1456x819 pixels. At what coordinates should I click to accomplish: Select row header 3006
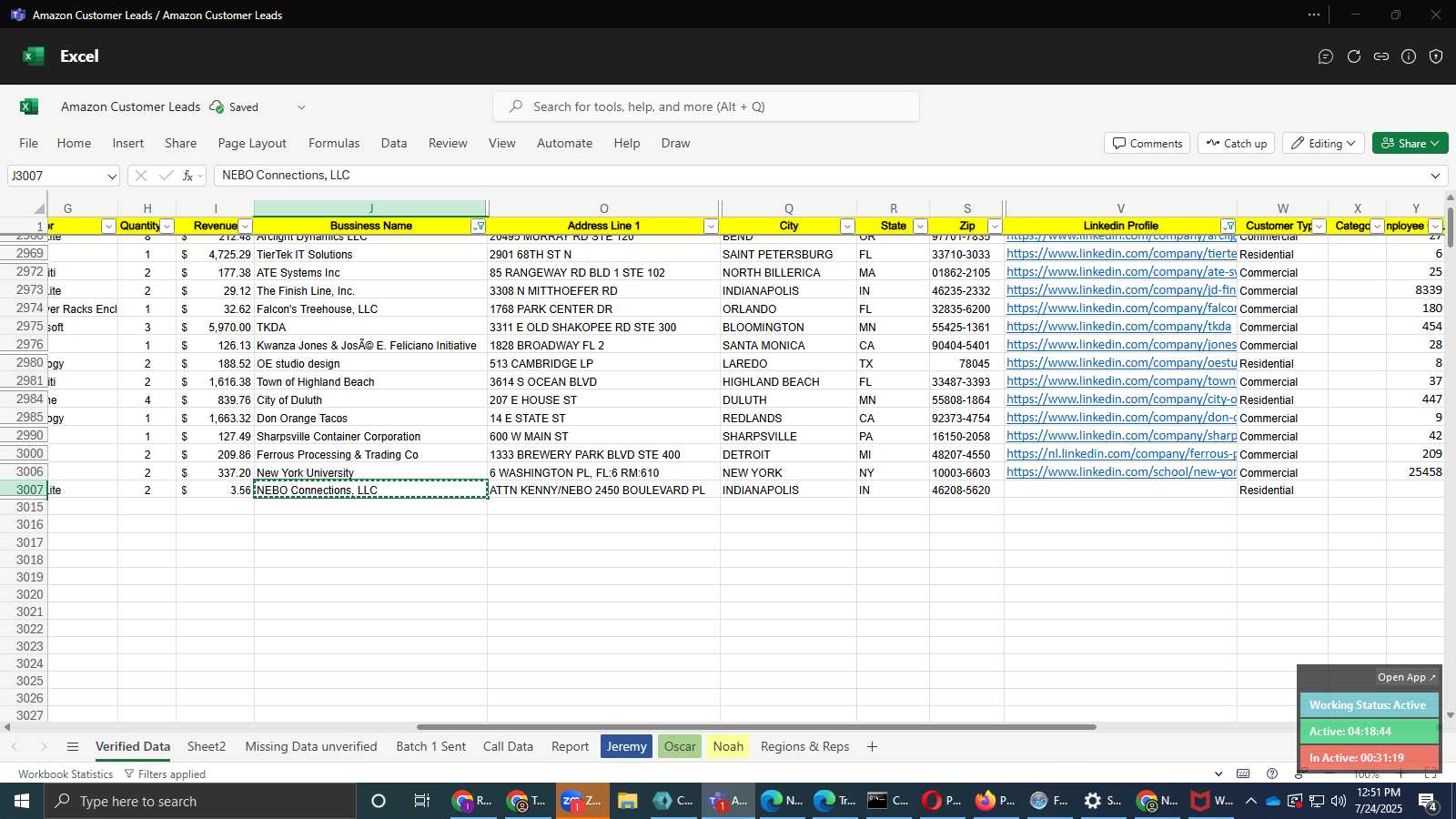click(25, 471)
